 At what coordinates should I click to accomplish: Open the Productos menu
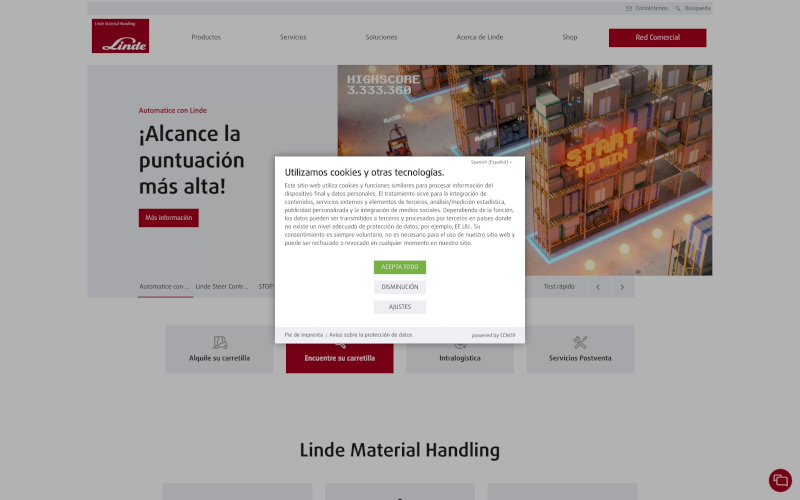[206, 38]
